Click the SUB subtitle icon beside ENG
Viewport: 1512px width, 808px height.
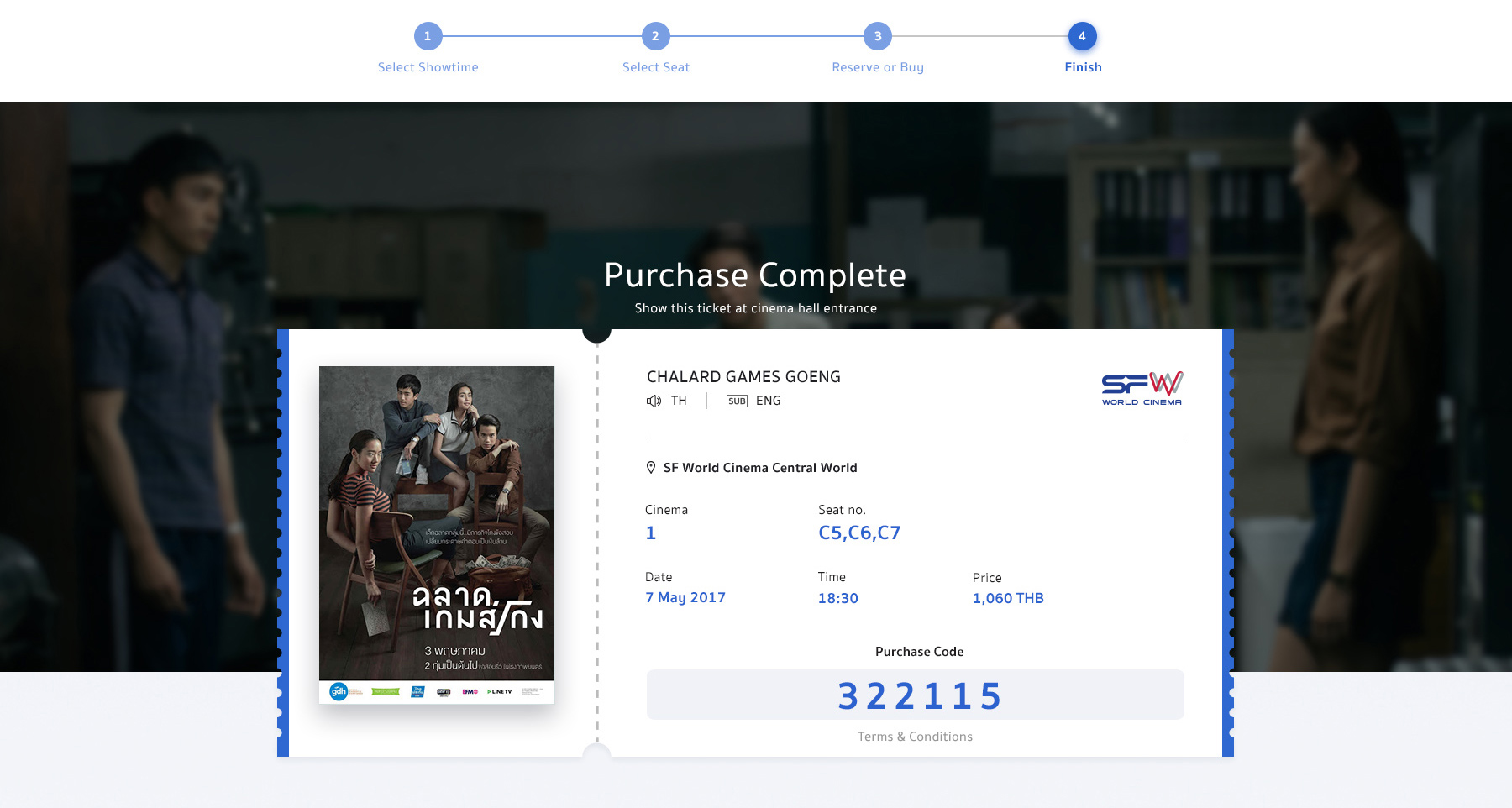point(737,401)
